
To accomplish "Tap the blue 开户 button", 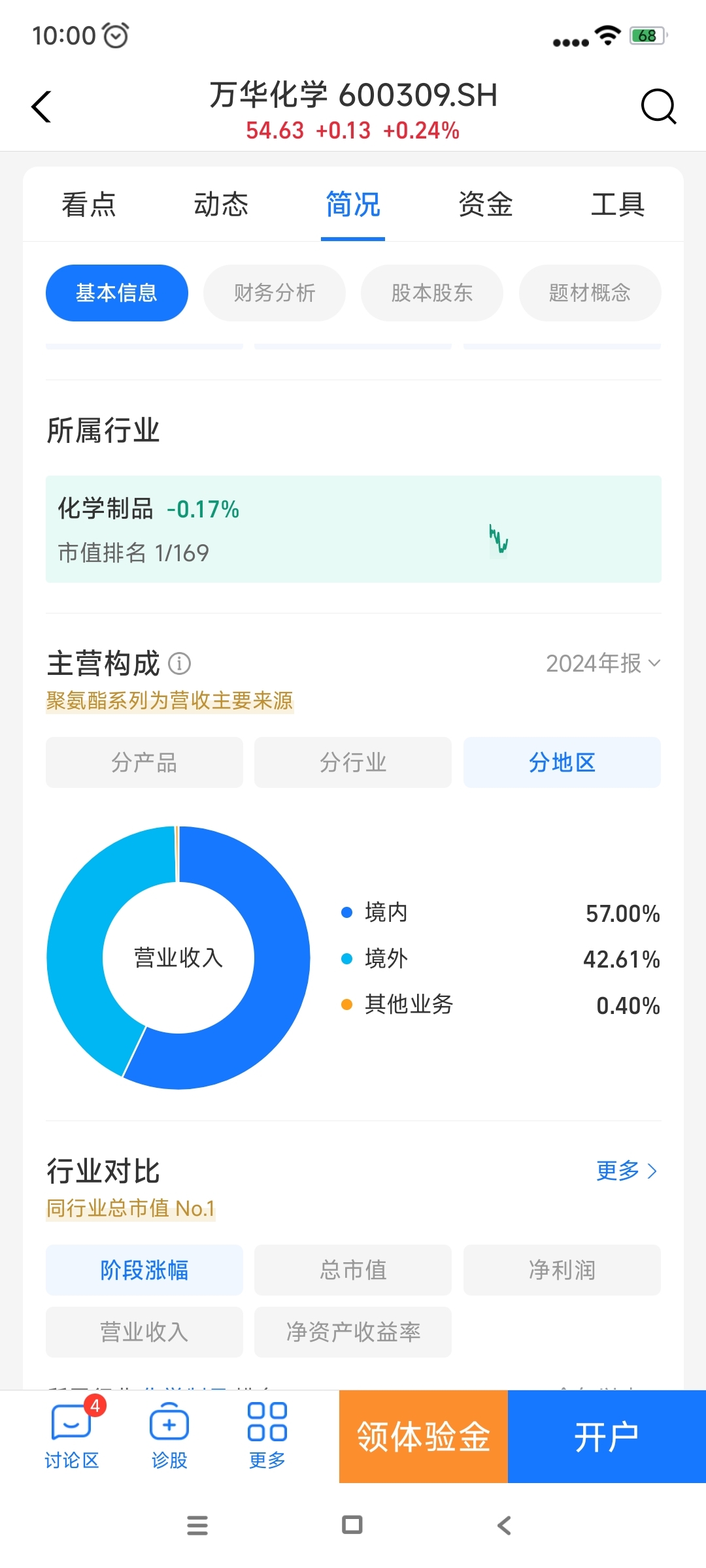I will 607,1437.
